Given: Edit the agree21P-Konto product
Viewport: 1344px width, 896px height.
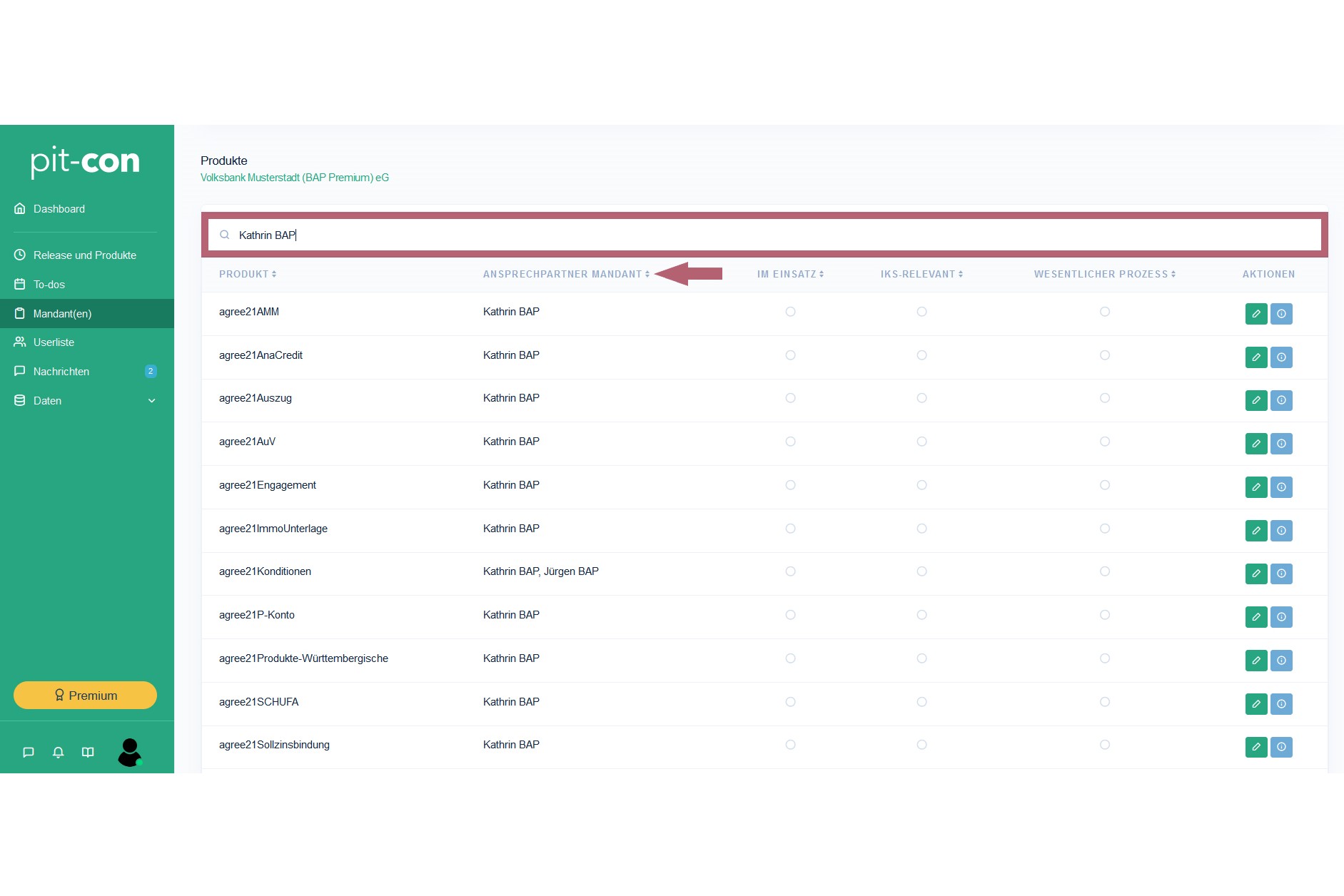Looking at the screenshot, I should point(1256,617).
